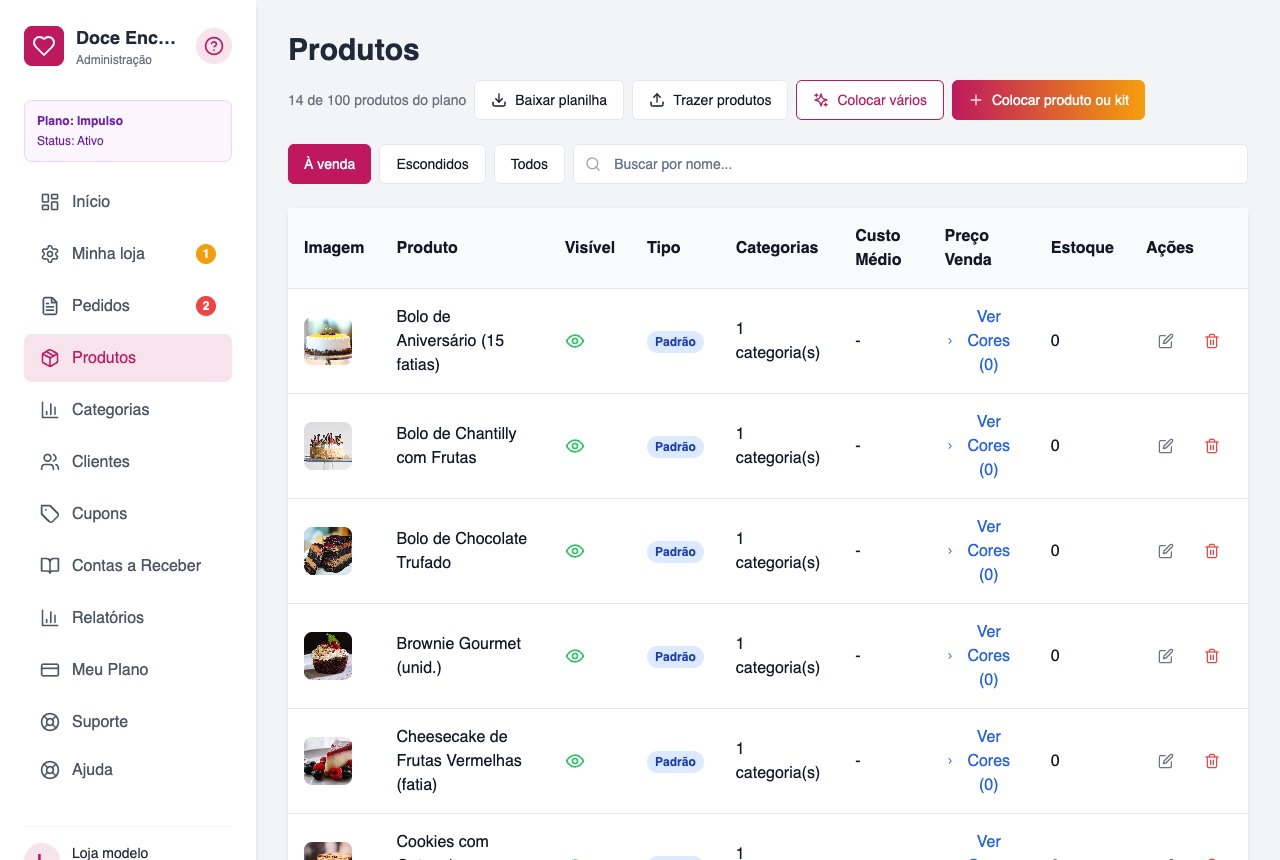
Task: Select the À venda filter tab
Action: (x=329, y=164)
